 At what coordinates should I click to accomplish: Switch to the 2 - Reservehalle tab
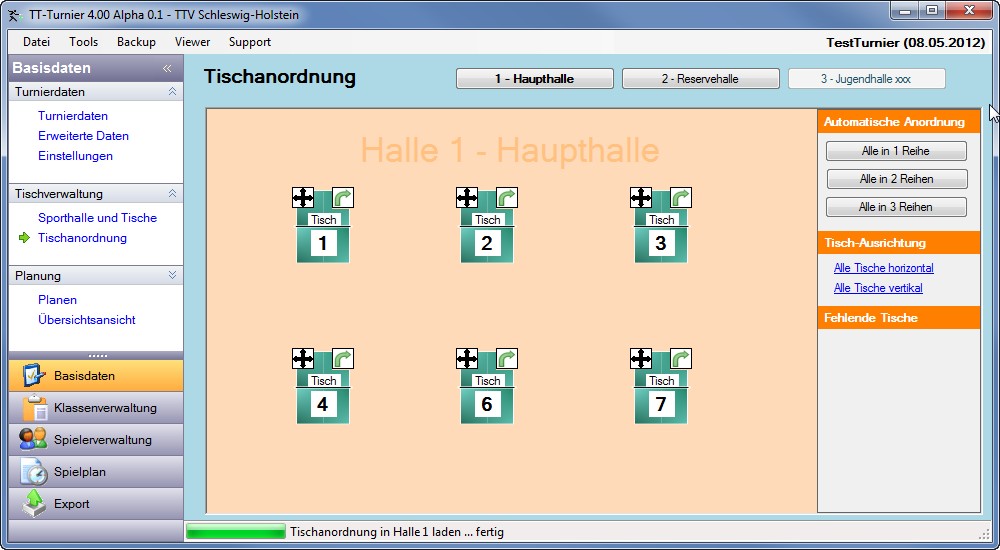(700, 79)
